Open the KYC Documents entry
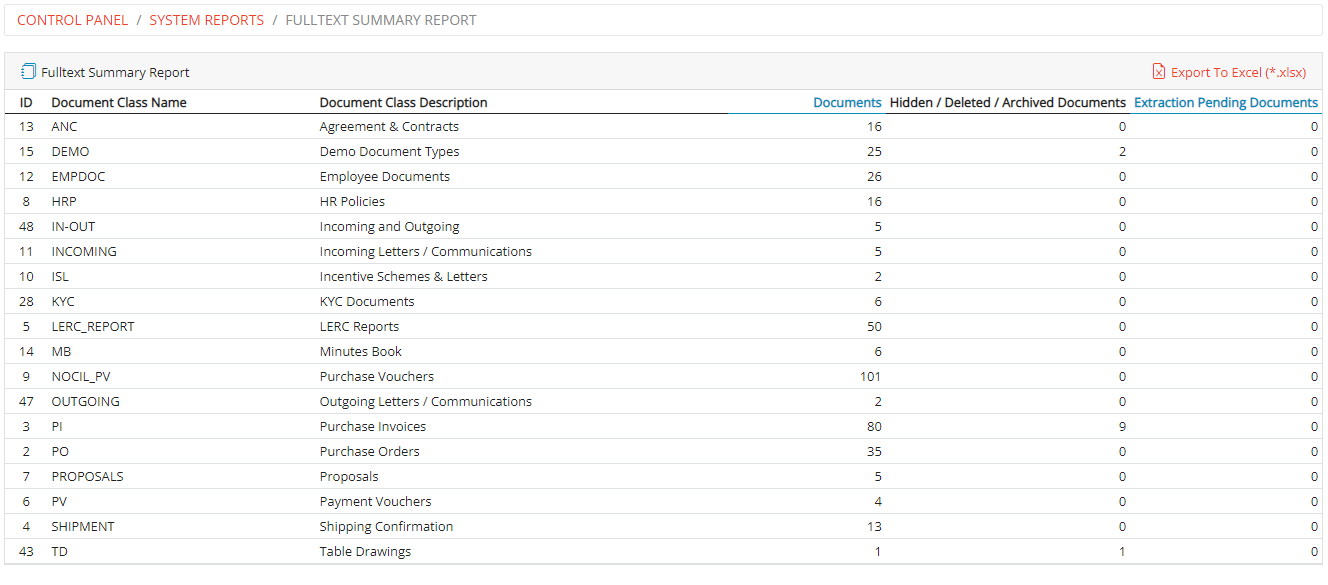The image size is (1328, 585). [63, 301]
